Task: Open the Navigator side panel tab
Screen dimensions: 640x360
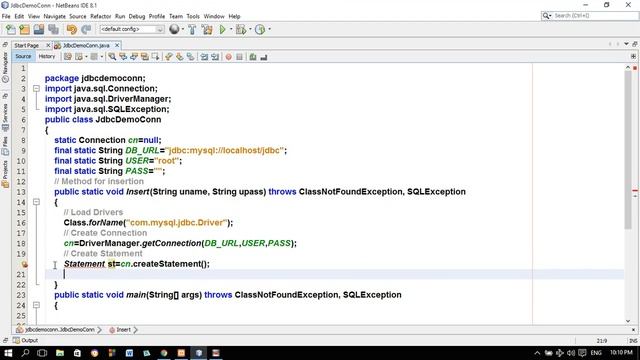Action: tap(5, 67)
